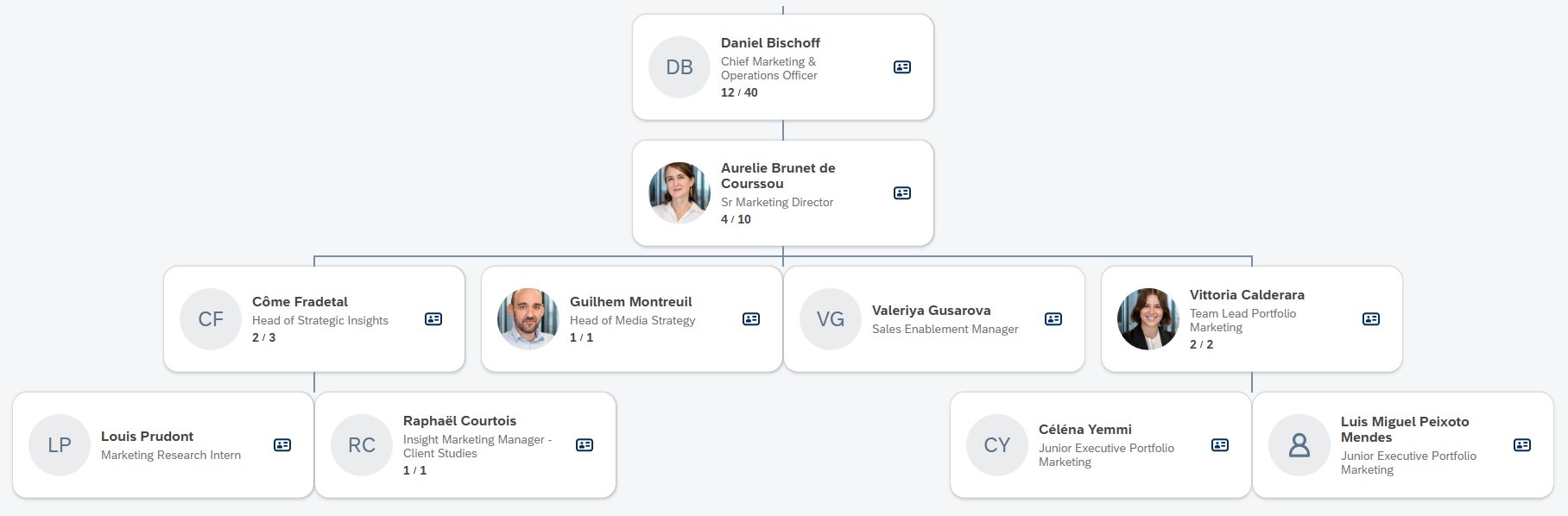Click Aurelie Brunet de Courssou's card icon
Viewport: 1568px width, 516px height.
pyautogui.click(x=902, y=193)
